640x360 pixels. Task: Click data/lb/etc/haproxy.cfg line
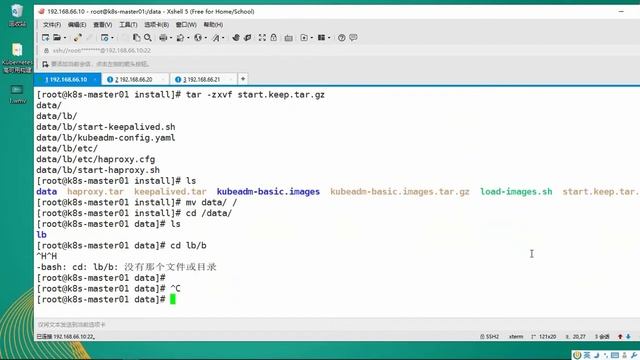click(x=96, y=159)
